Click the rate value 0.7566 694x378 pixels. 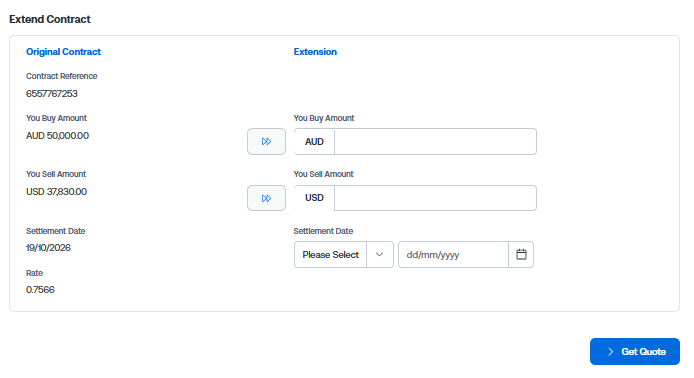pyautogui.click(x=40, y=290)
